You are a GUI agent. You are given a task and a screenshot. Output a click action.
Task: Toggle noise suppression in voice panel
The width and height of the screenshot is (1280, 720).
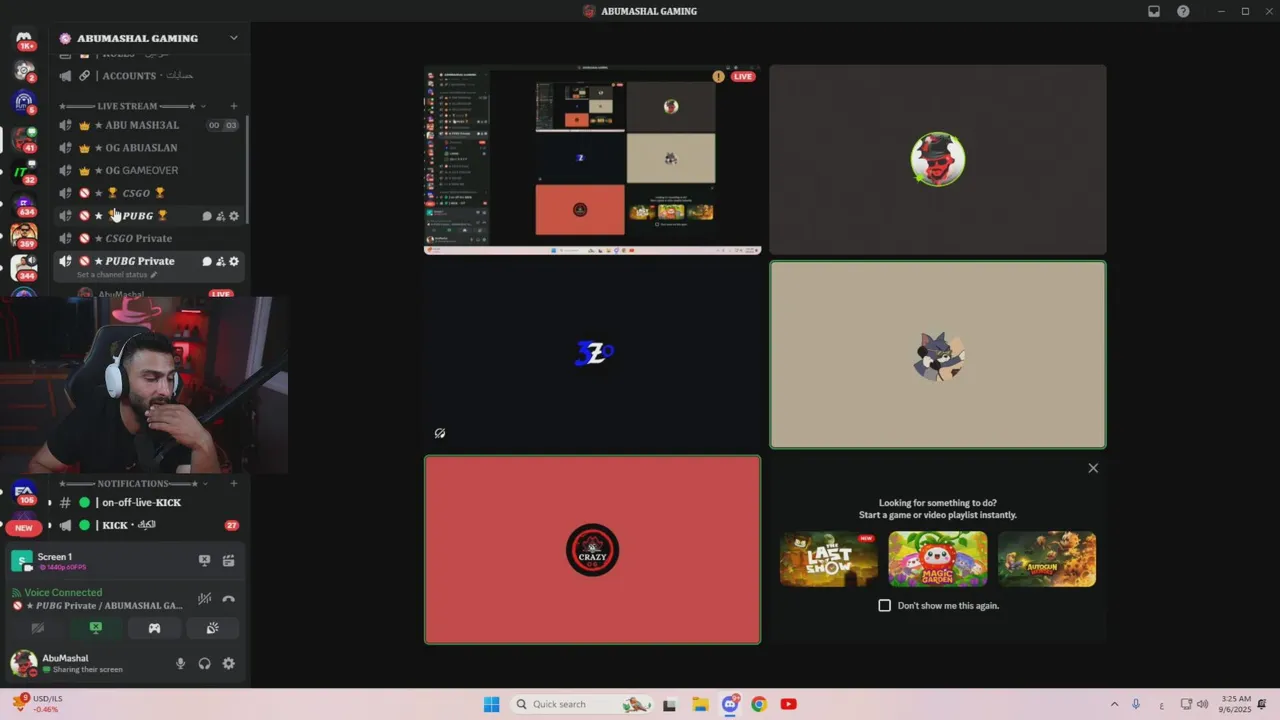205,599
